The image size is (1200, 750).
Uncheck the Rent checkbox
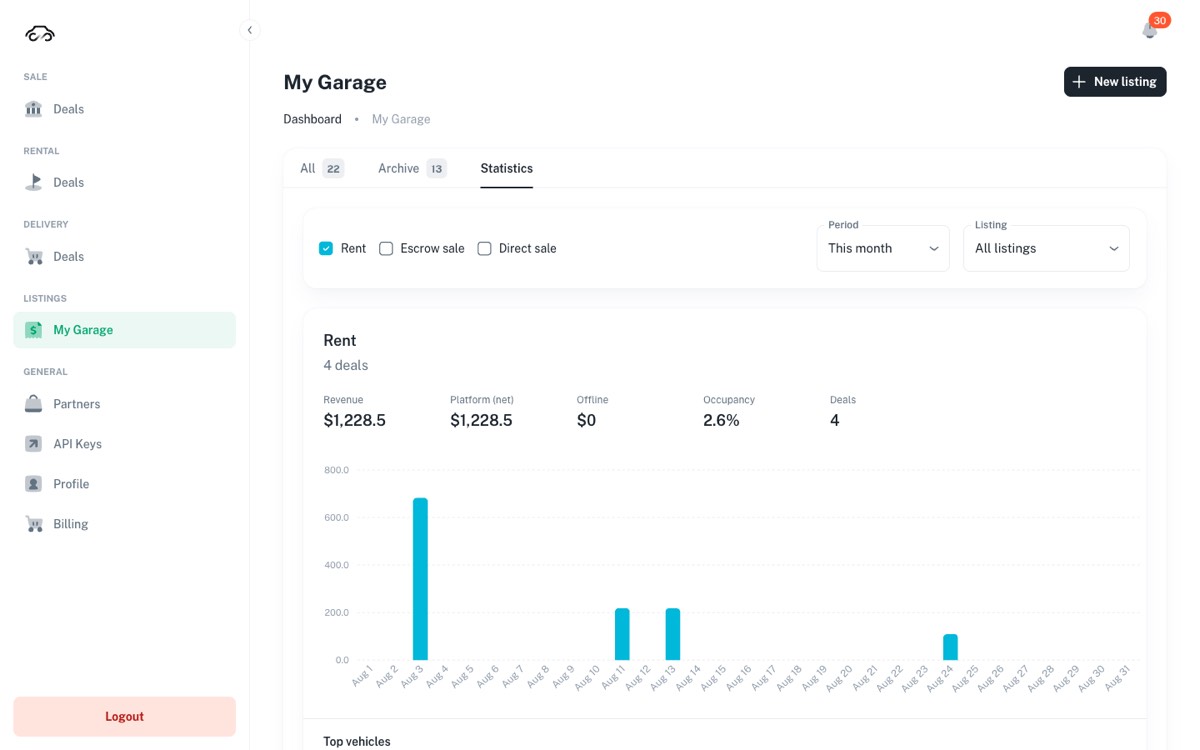pos(326,248)
